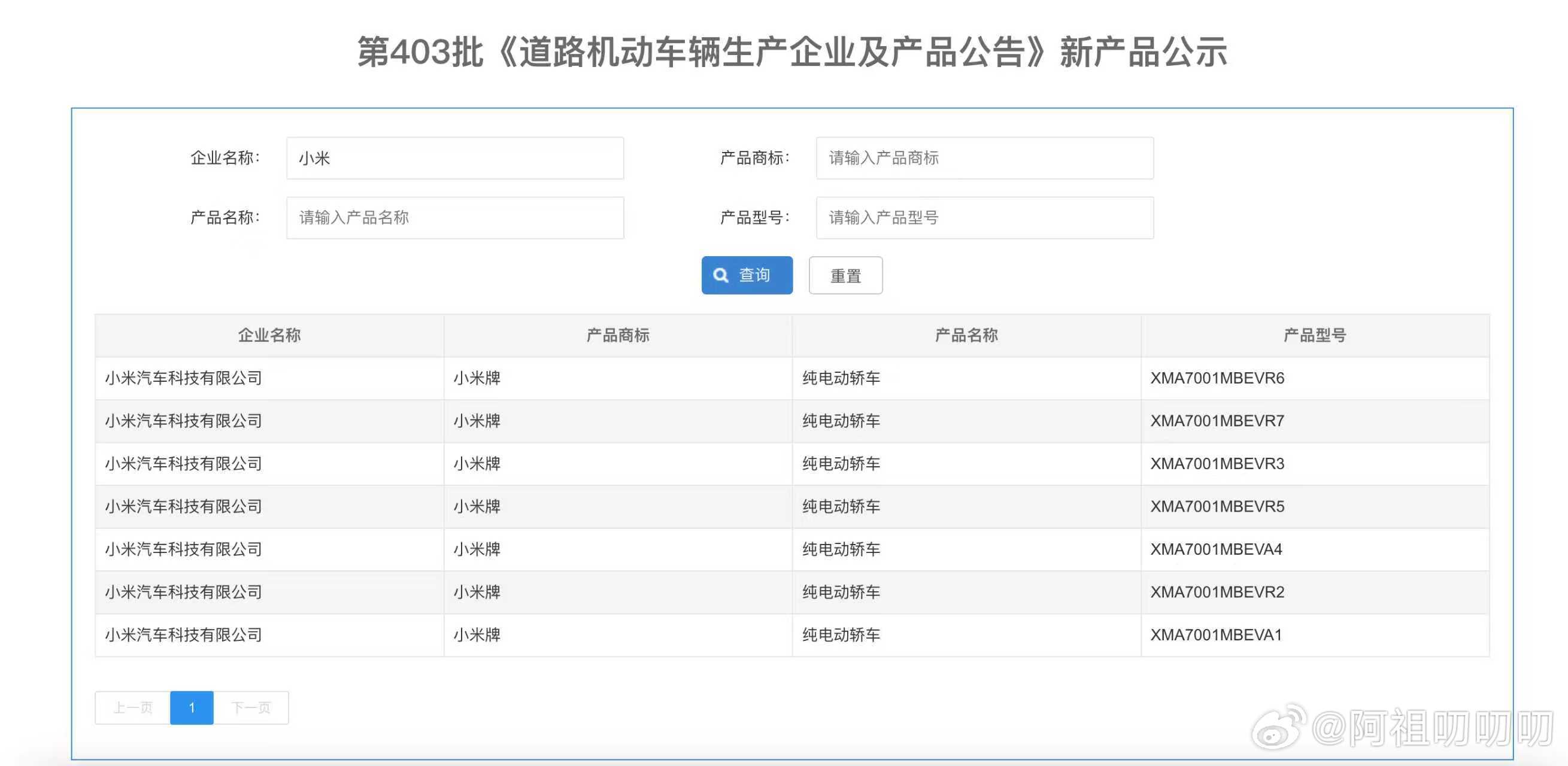This screenshot has height=766, width=1568.
Task: Go to the next page with 下一页
Action: [x=251, y=707]
